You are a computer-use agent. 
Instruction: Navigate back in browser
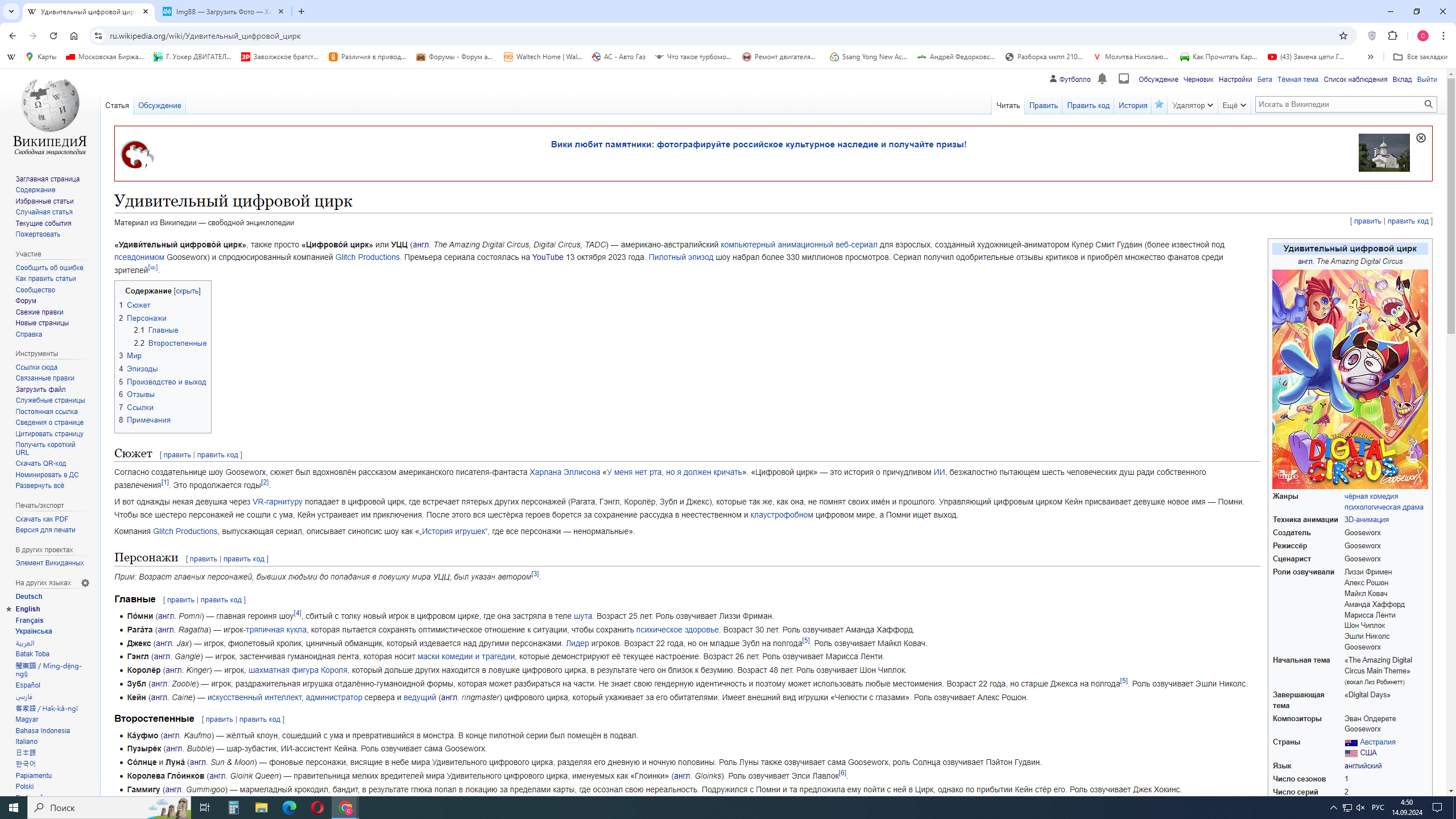[x=13, y=36]
